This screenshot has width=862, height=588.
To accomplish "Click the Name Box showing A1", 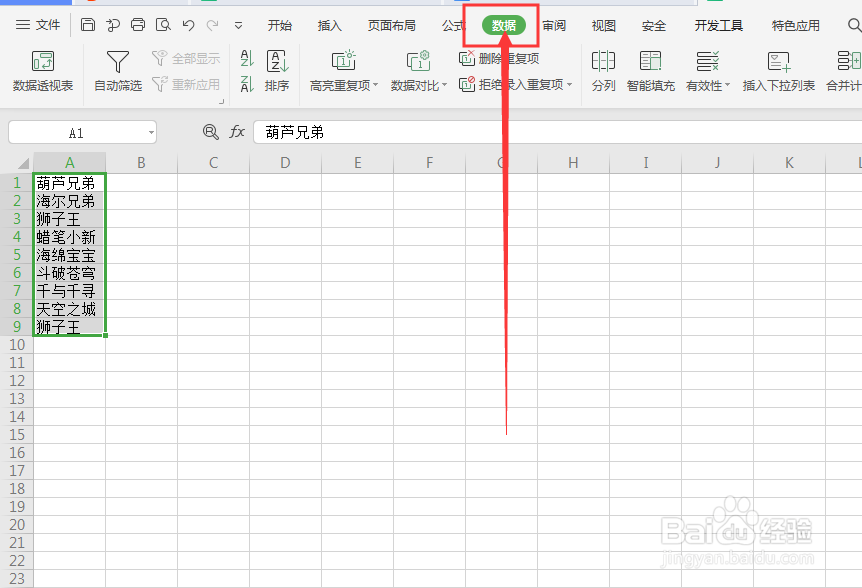I will 76,133.
